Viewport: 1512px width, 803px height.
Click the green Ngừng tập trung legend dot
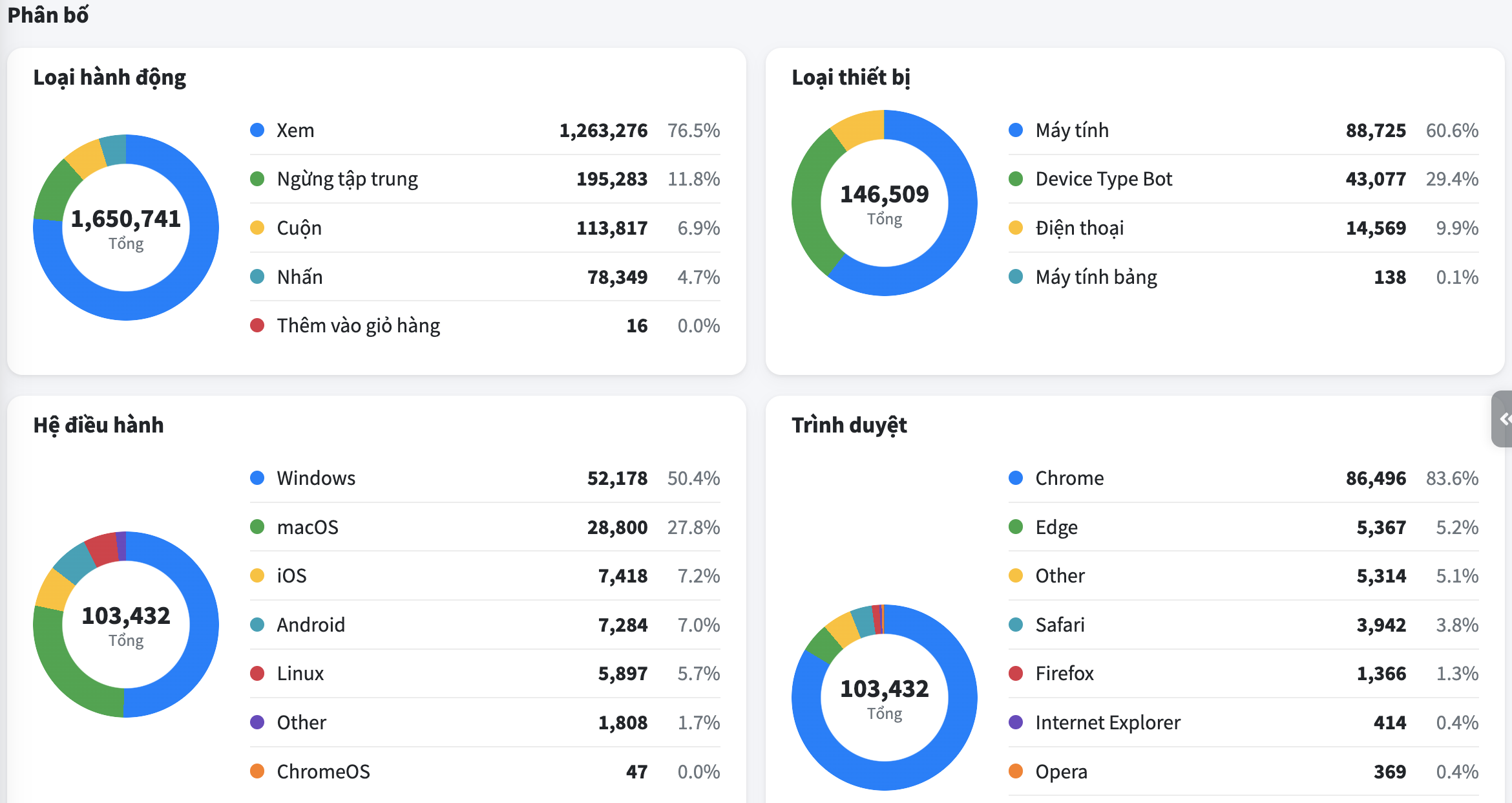257,178
